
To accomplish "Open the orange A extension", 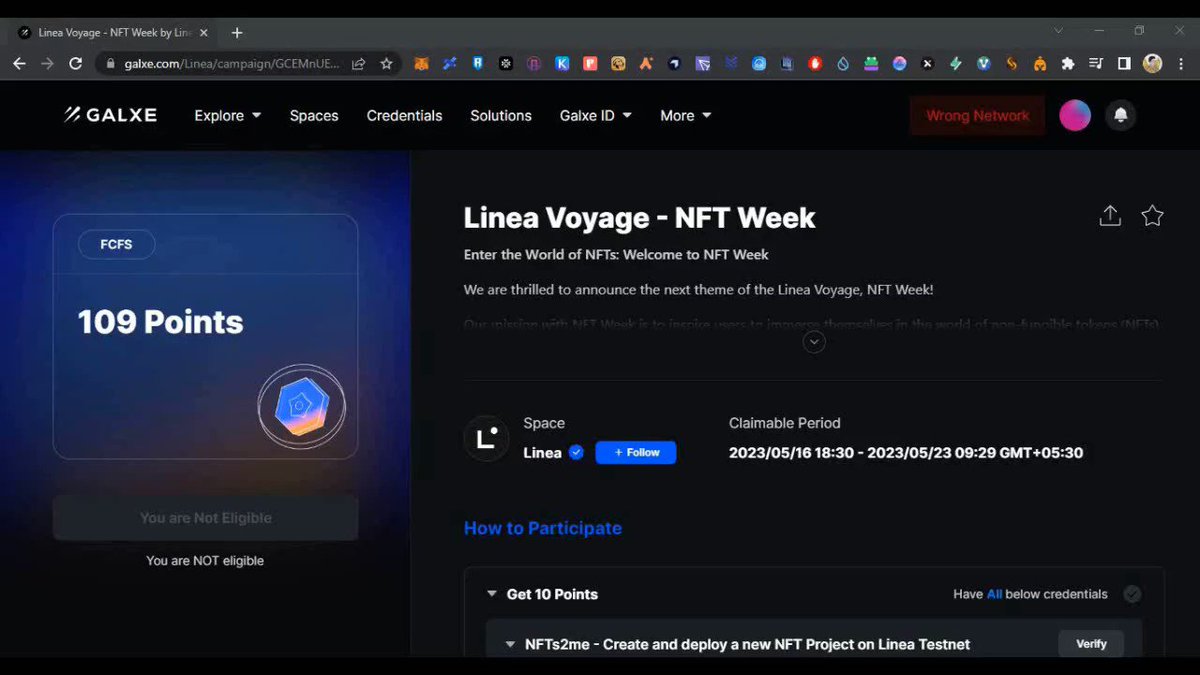I will coord(647,63).
